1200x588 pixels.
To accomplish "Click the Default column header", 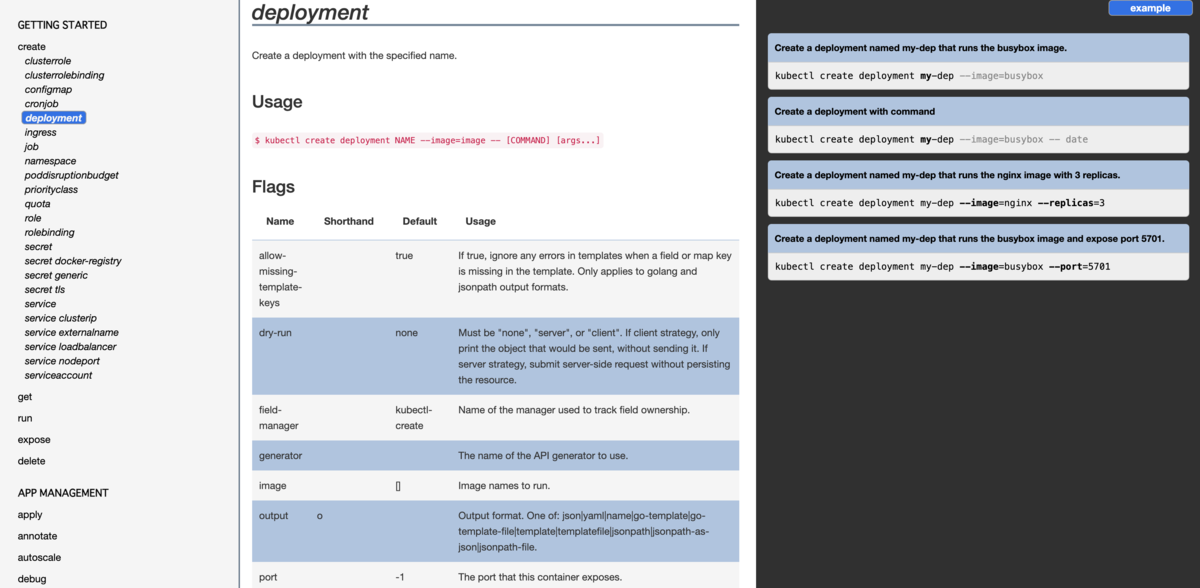I will pos(420,221).
